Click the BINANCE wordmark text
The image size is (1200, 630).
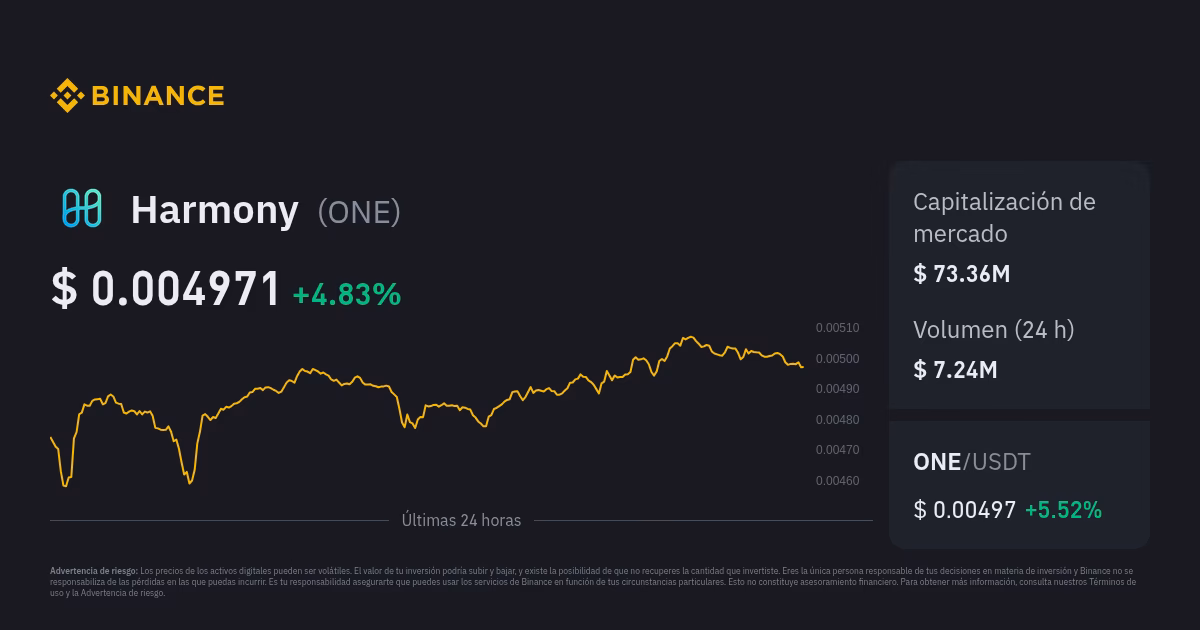click(157, 96)
